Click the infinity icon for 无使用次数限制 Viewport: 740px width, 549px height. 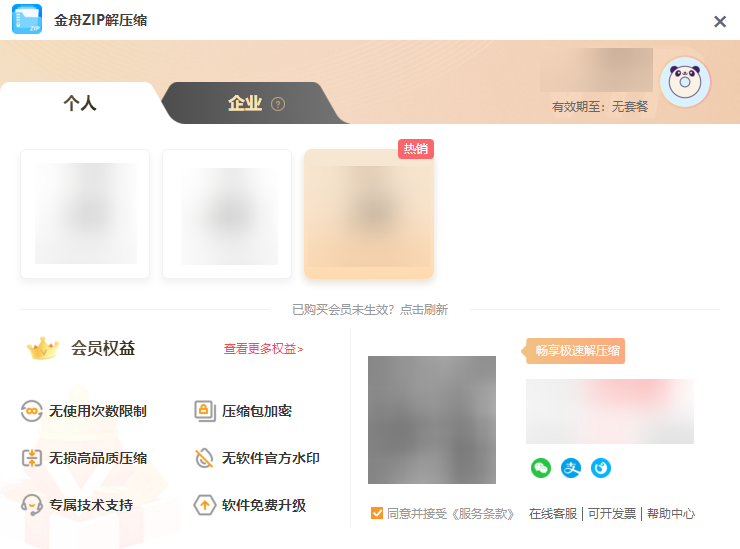pyautogui.click(x=32, y=411)
